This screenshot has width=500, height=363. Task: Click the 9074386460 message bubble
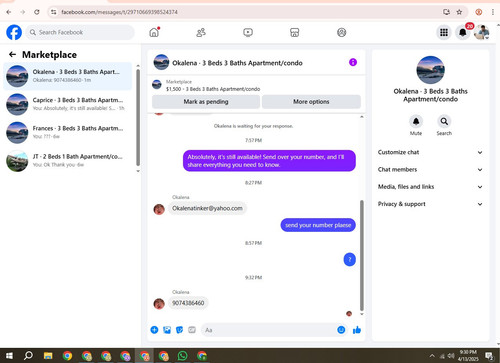coord(188,303)
